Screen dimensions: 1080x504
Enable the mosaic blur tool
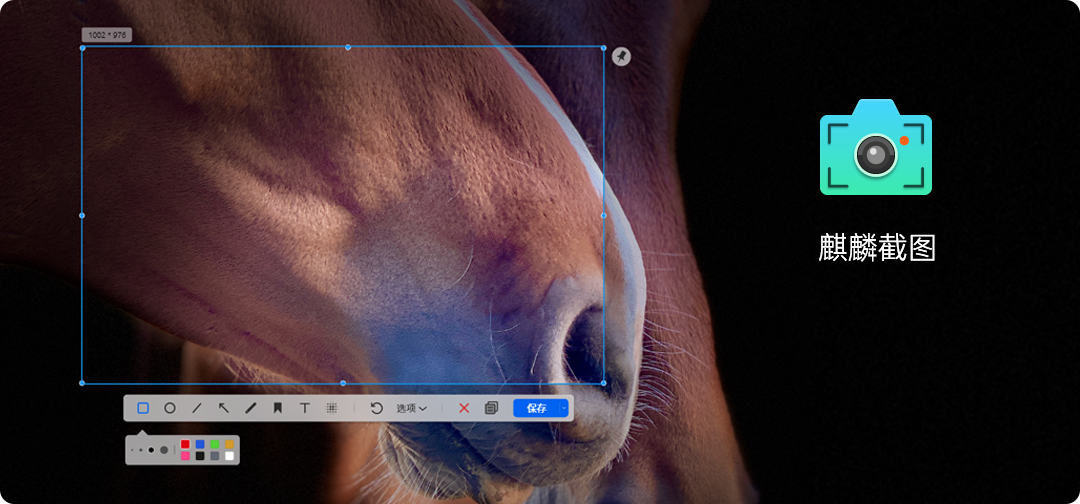332,408
